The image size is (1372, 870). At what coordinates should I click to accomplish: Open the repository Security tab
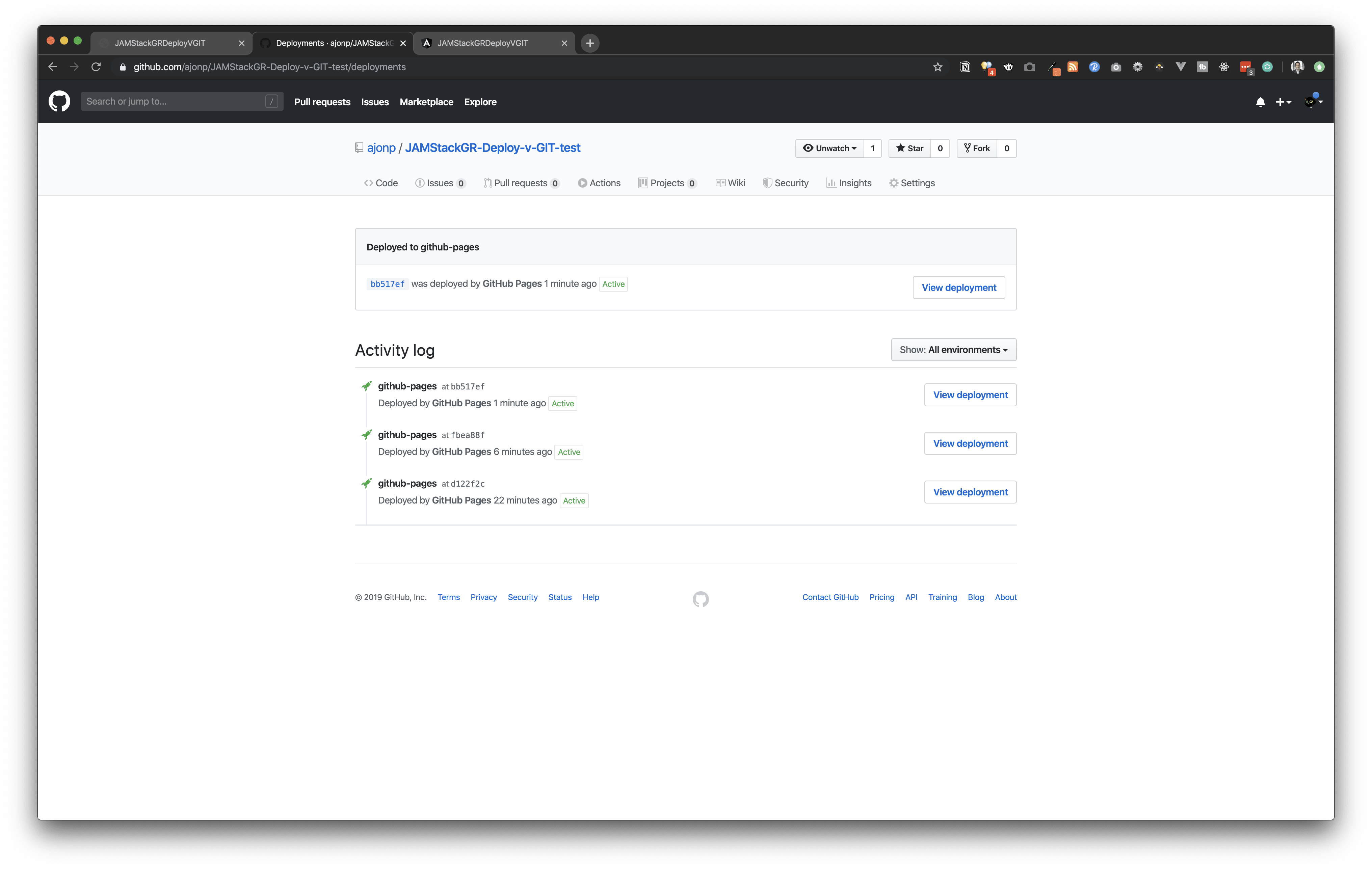click(785, 183)
